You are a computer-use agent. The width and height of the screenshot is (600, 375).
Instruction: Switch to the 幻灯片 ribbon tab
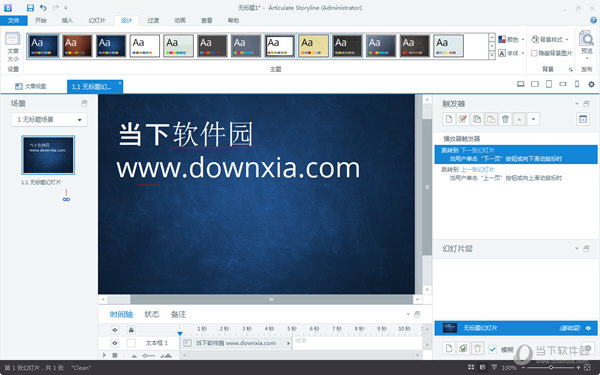click(x=97, y=21)
